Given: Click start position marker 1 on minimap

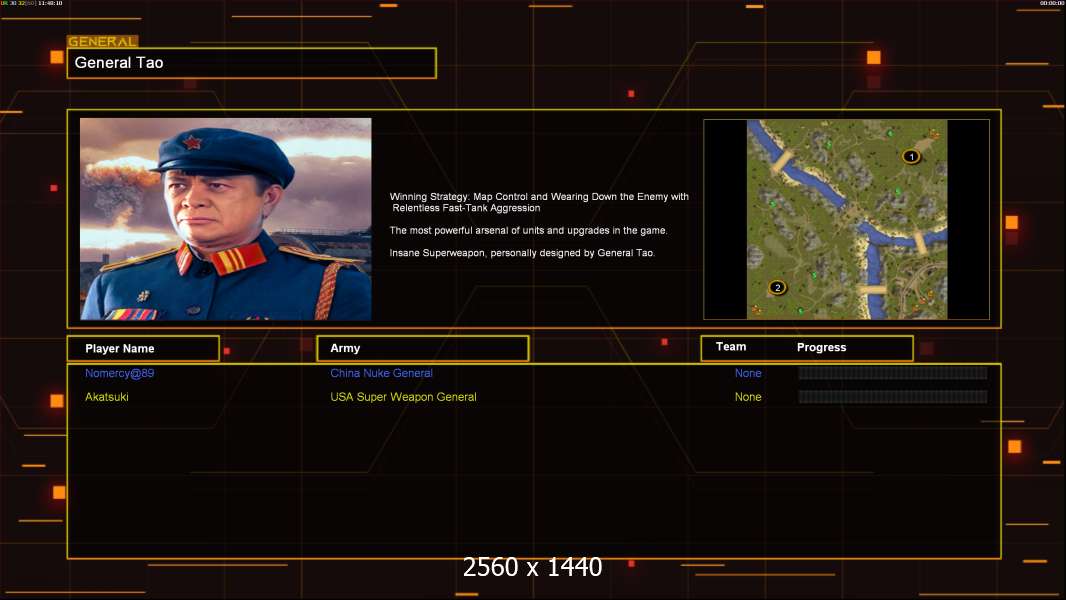Looking at the screenshot, I should [x=911, y=156].
